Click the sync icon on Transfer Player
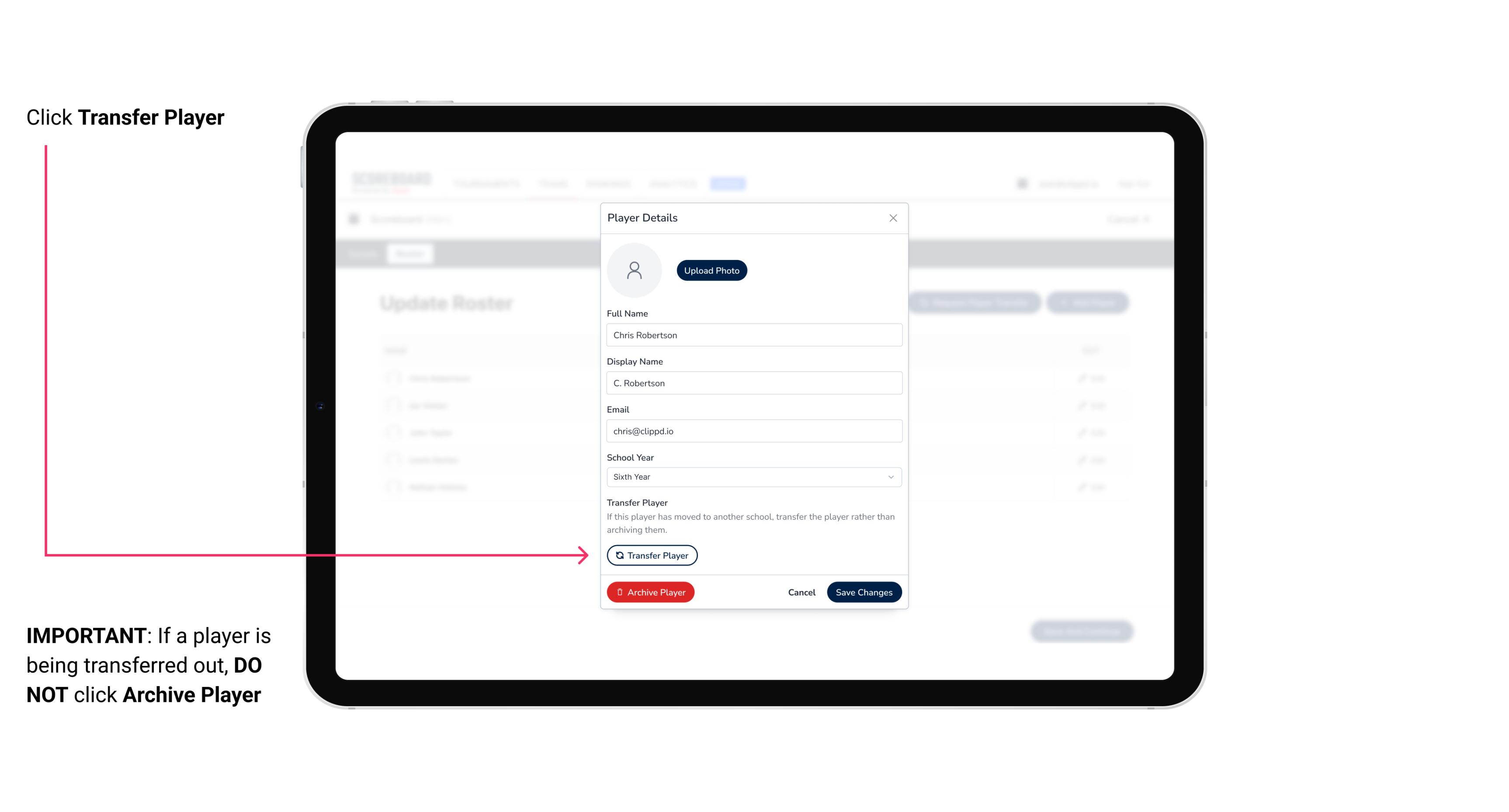This screenshot has height=812, width=1509. (x=619, y=555)
